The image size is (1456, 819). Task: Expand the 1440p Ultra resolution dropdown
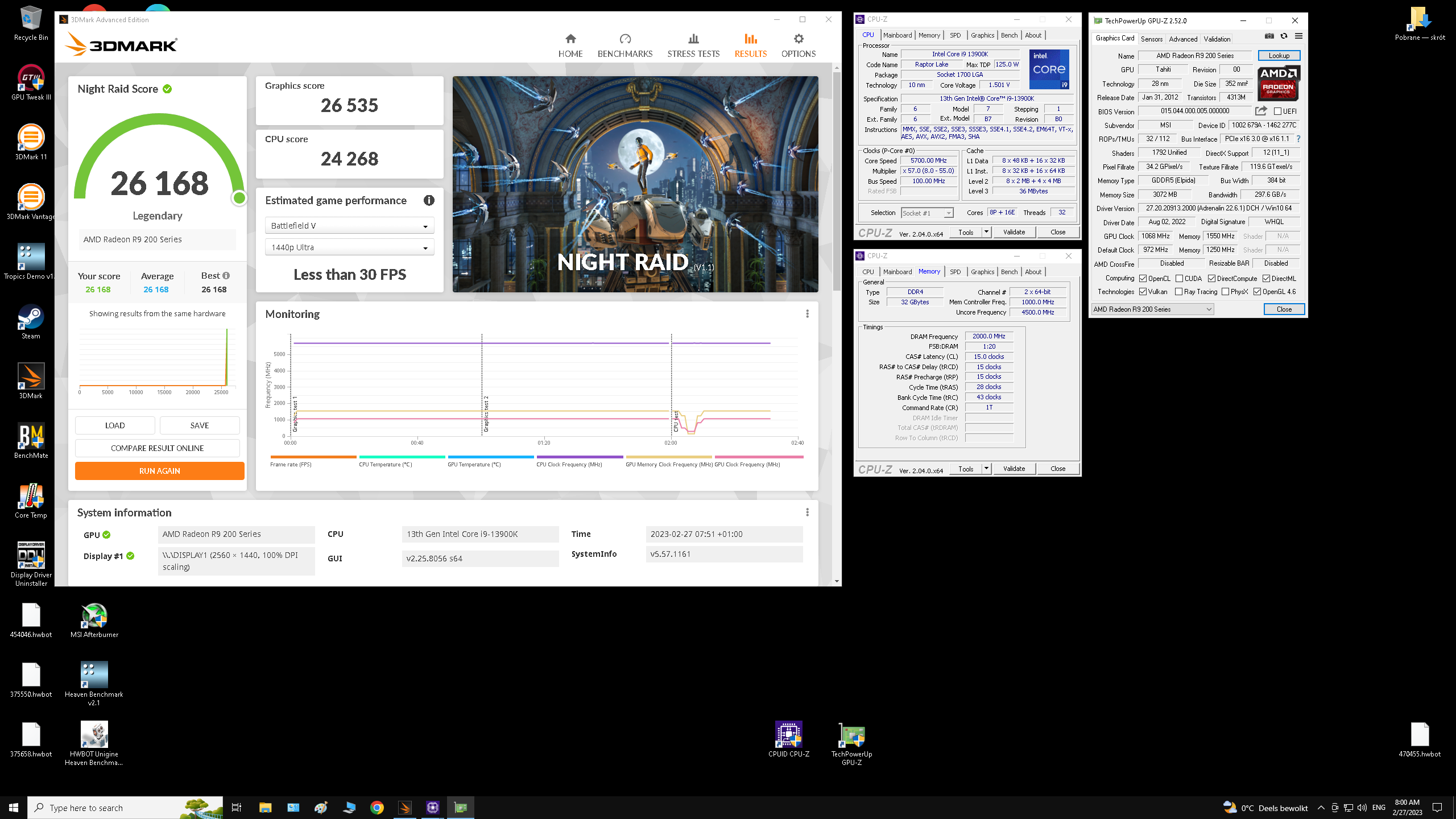click(350, 247)
